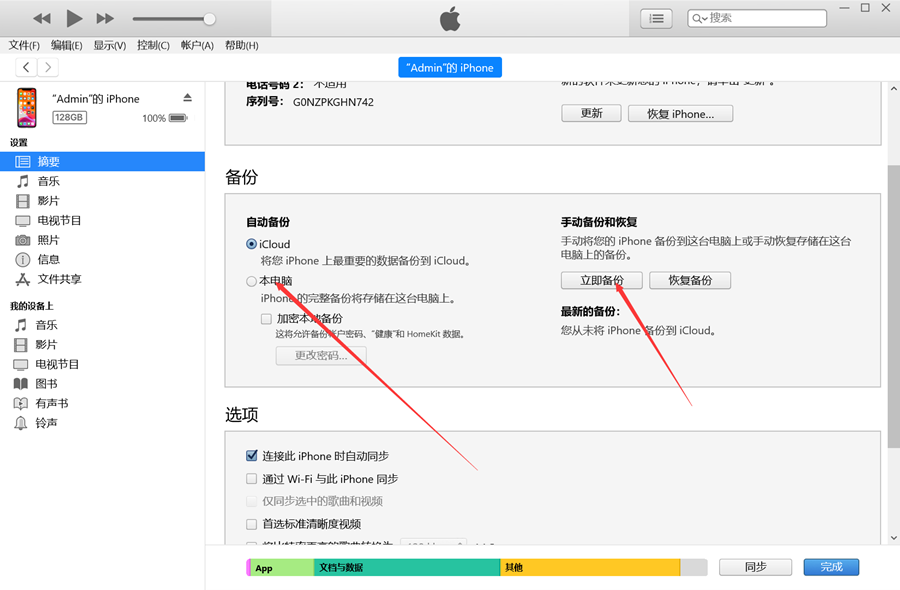The height and width of the screenshot is (590, 900).
Task: Enable 首选标准清晰度视频 checkbox
Action: [x=251, y=524]
